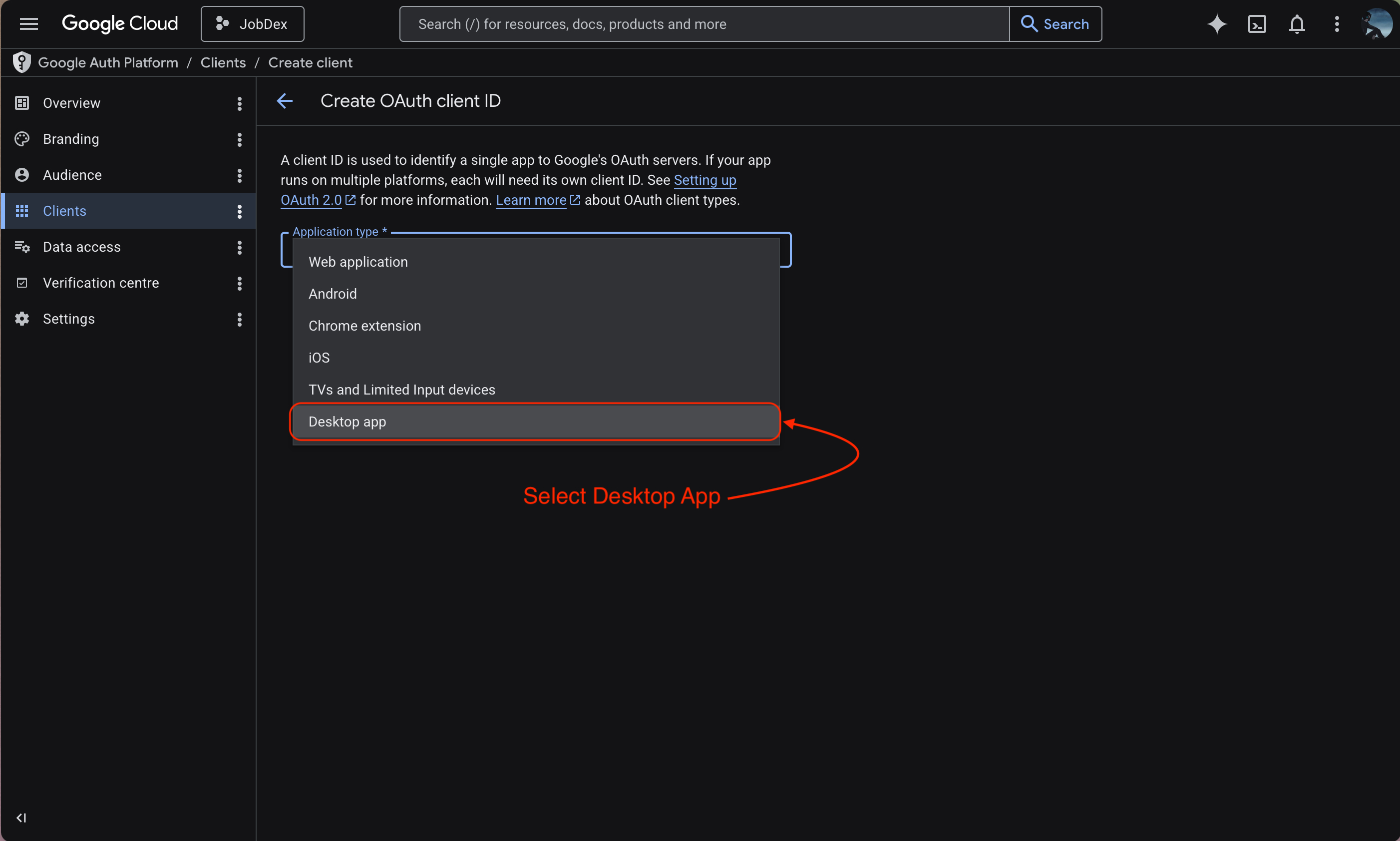The height and width of the screenshot is (841, 1400).
Task: Open the main navigation hamburger menu
Action: (x=29, y=24)
